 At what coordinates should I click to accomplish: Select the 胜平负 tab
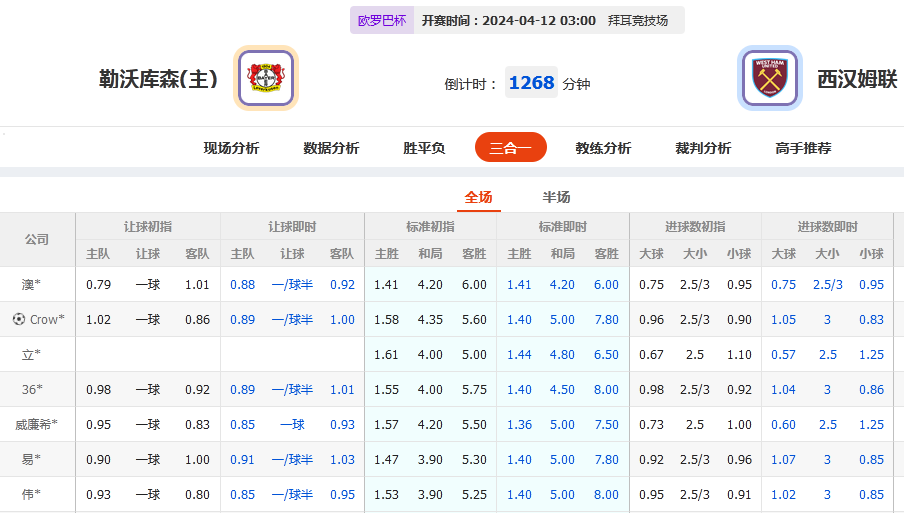(x=424, y=148)
